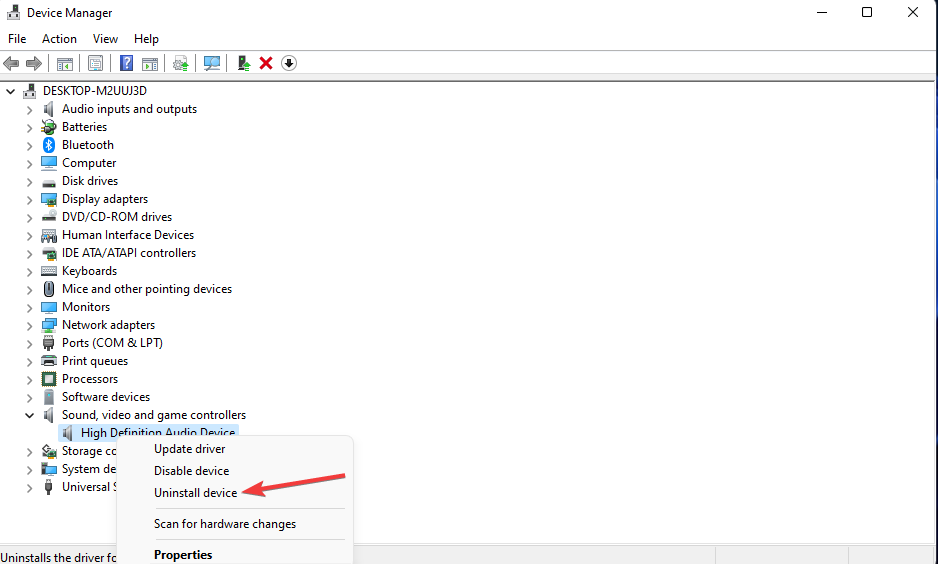Select the DVD/CD-ROM drives label
This screenshot has width=938, height=564.
pos(117,217)
